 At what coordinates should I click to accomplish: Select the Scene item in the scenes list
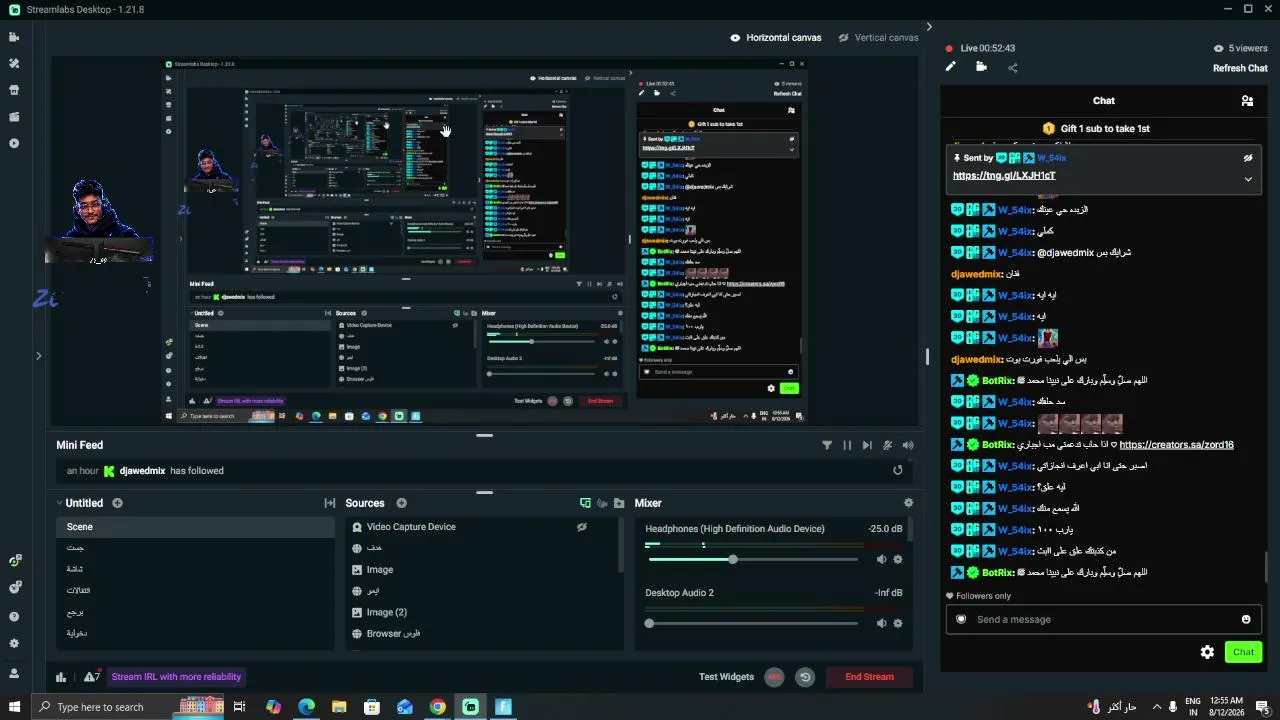(195, 527)
